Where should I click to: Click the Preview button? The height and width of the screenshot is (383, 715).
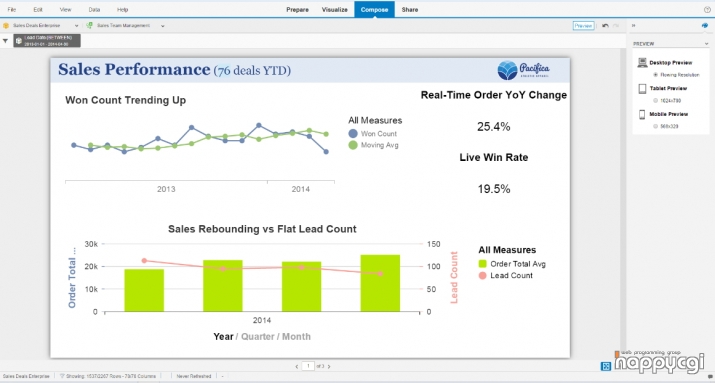pyautogui.click(x=583, y=26)
